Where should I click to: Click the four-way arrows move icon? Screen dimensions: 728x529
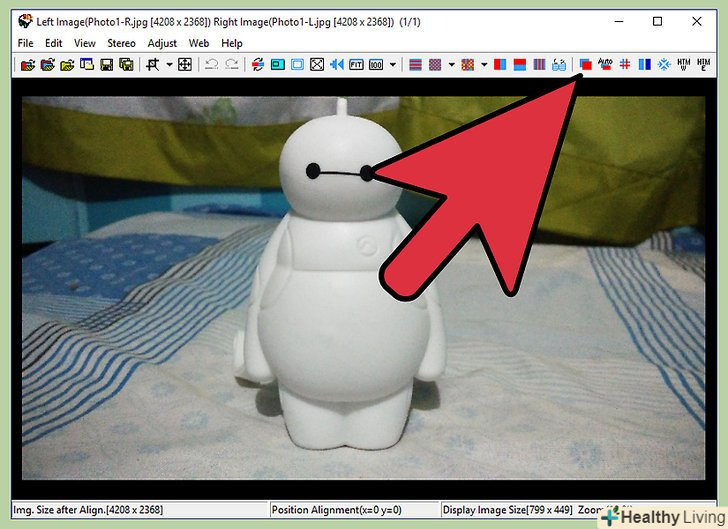[x=185, y=65]
